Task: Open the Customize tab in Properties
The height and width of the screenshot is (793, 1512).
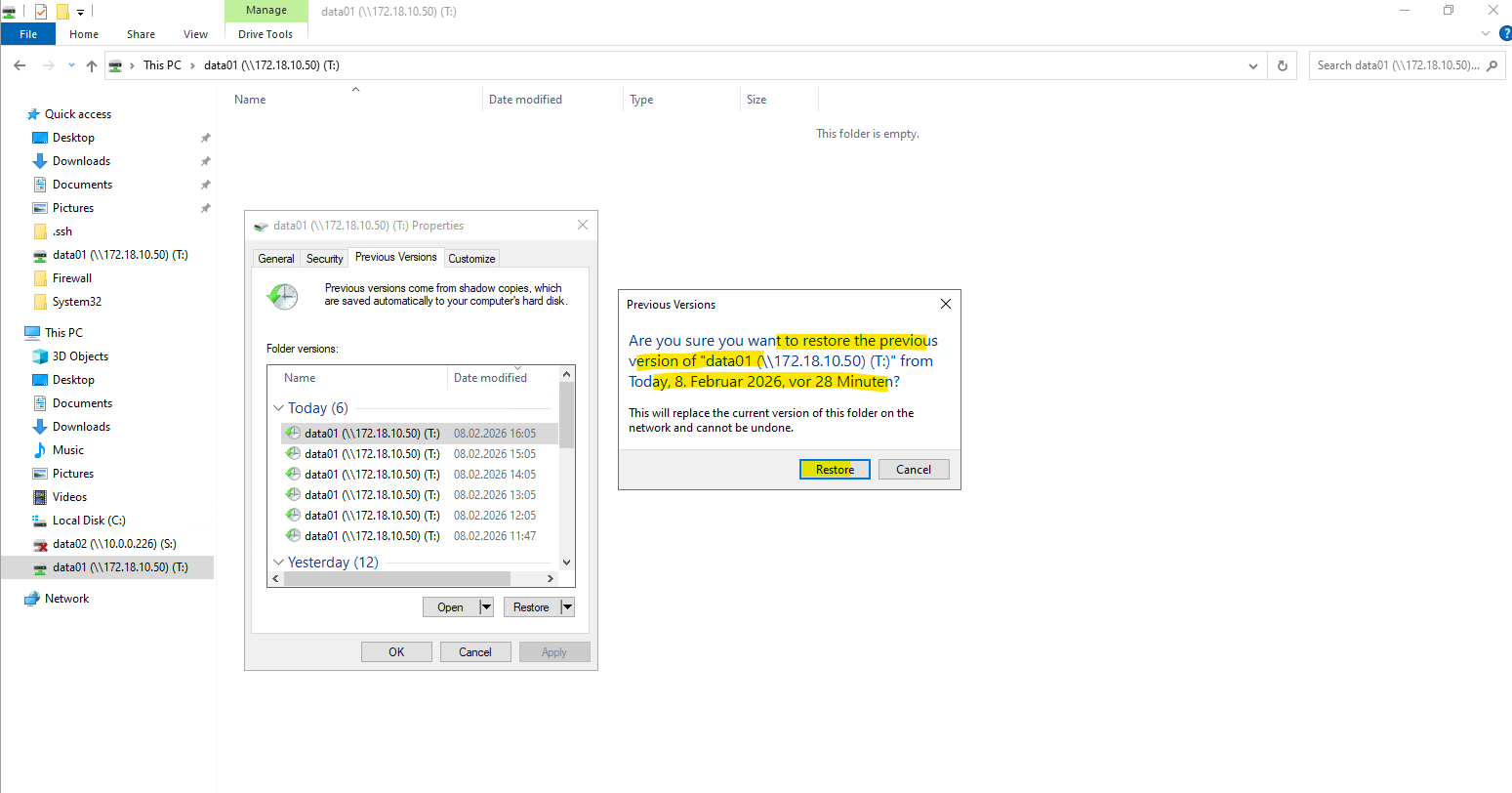Action: click(471, 259)
